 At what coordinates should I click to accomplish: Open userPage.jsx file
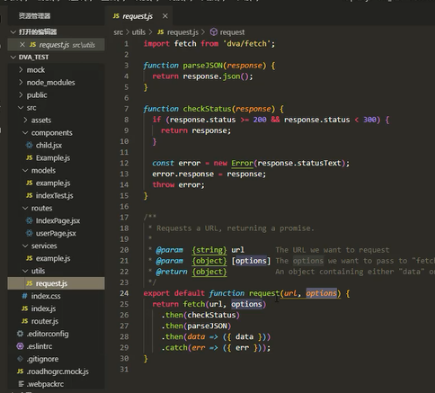[56, 233]
